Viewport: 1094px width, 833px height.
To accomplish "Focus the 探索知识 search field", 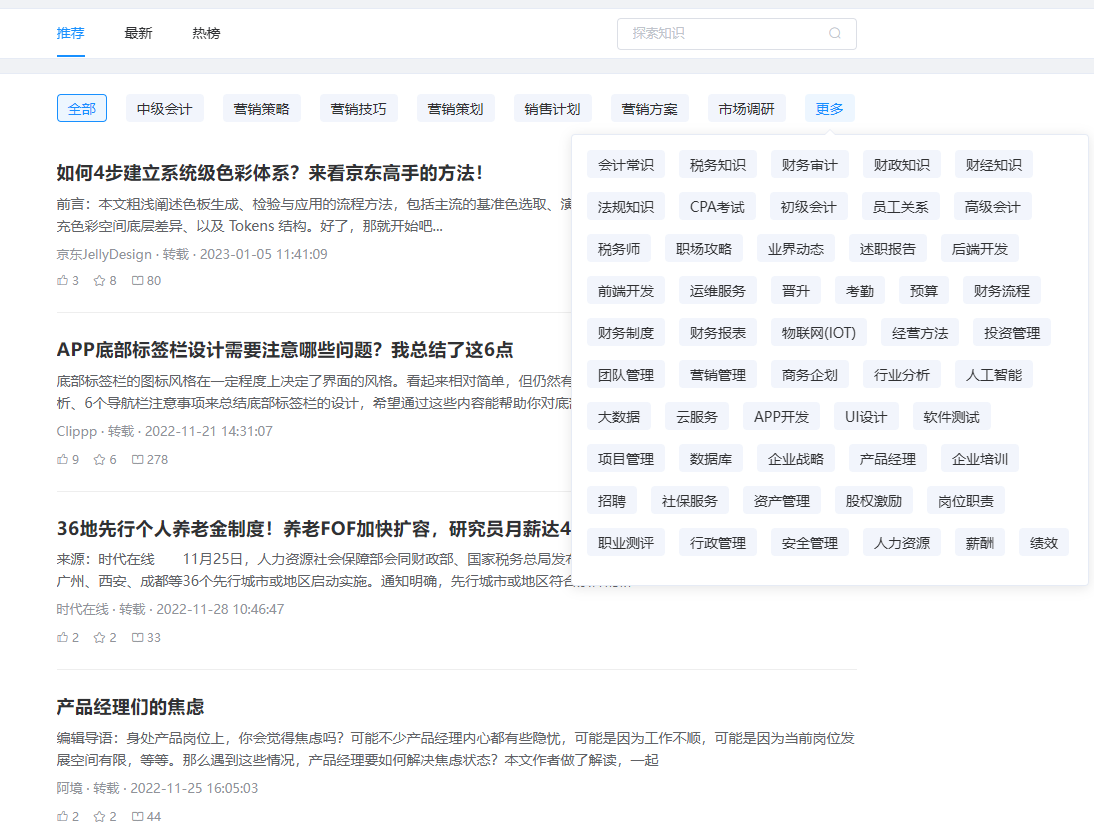I will tap(737, 33).
